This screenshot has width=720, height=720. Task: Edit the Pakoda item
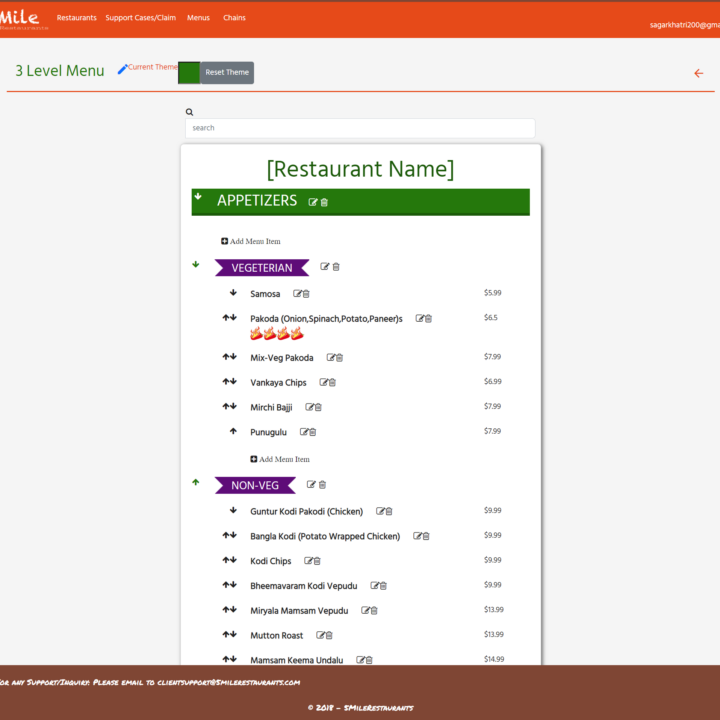[419, 318]
